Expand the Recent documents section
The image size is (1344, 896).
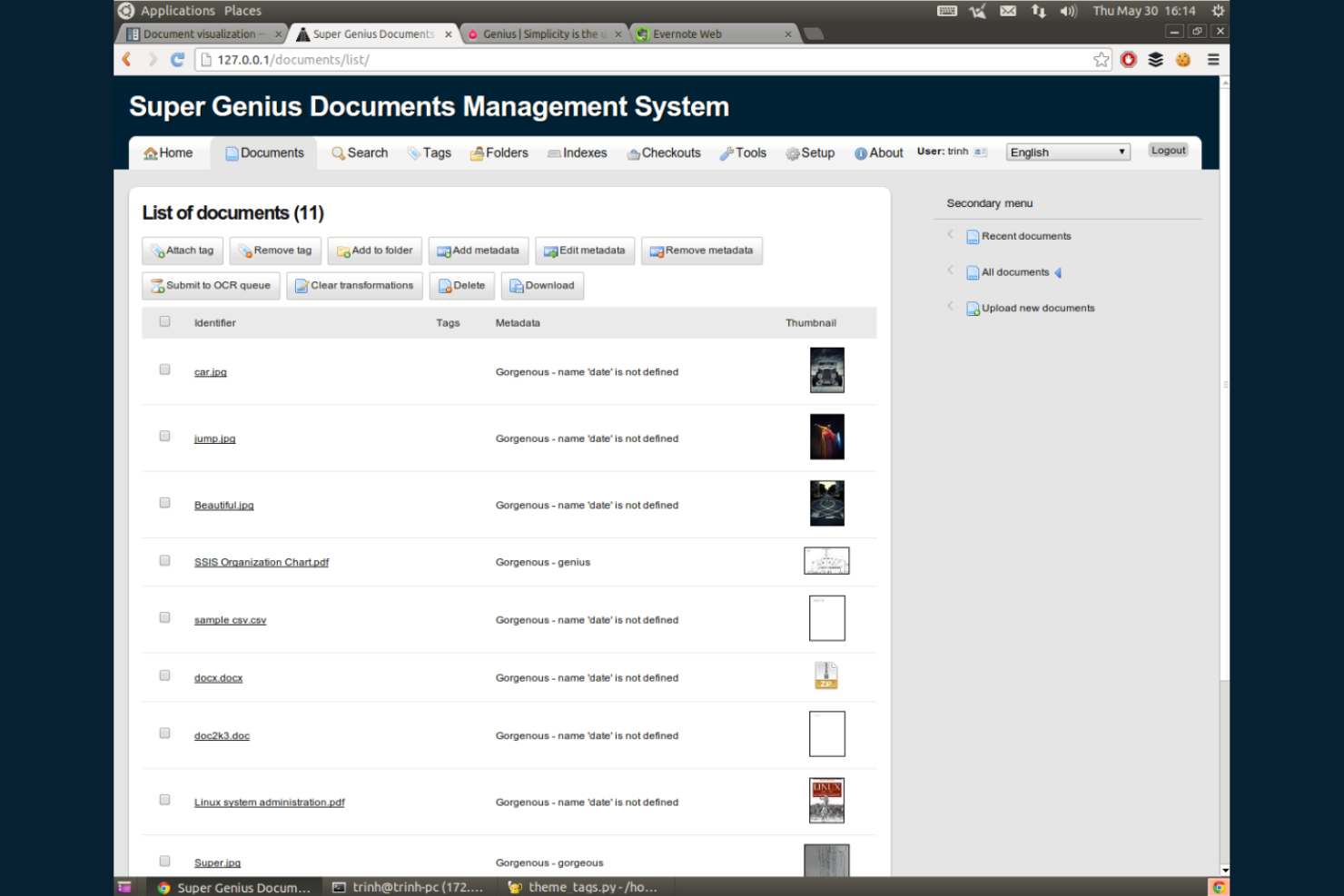[950, 235]
